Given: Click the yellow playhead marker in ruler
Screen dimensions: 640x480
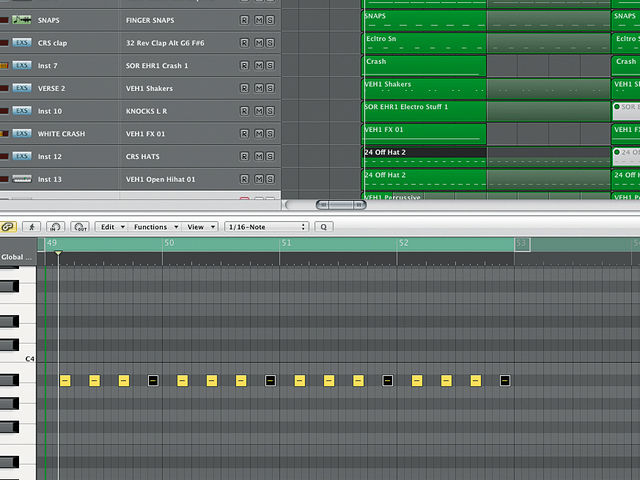Looking at the screenshot, I should click(x=58, y=253).
